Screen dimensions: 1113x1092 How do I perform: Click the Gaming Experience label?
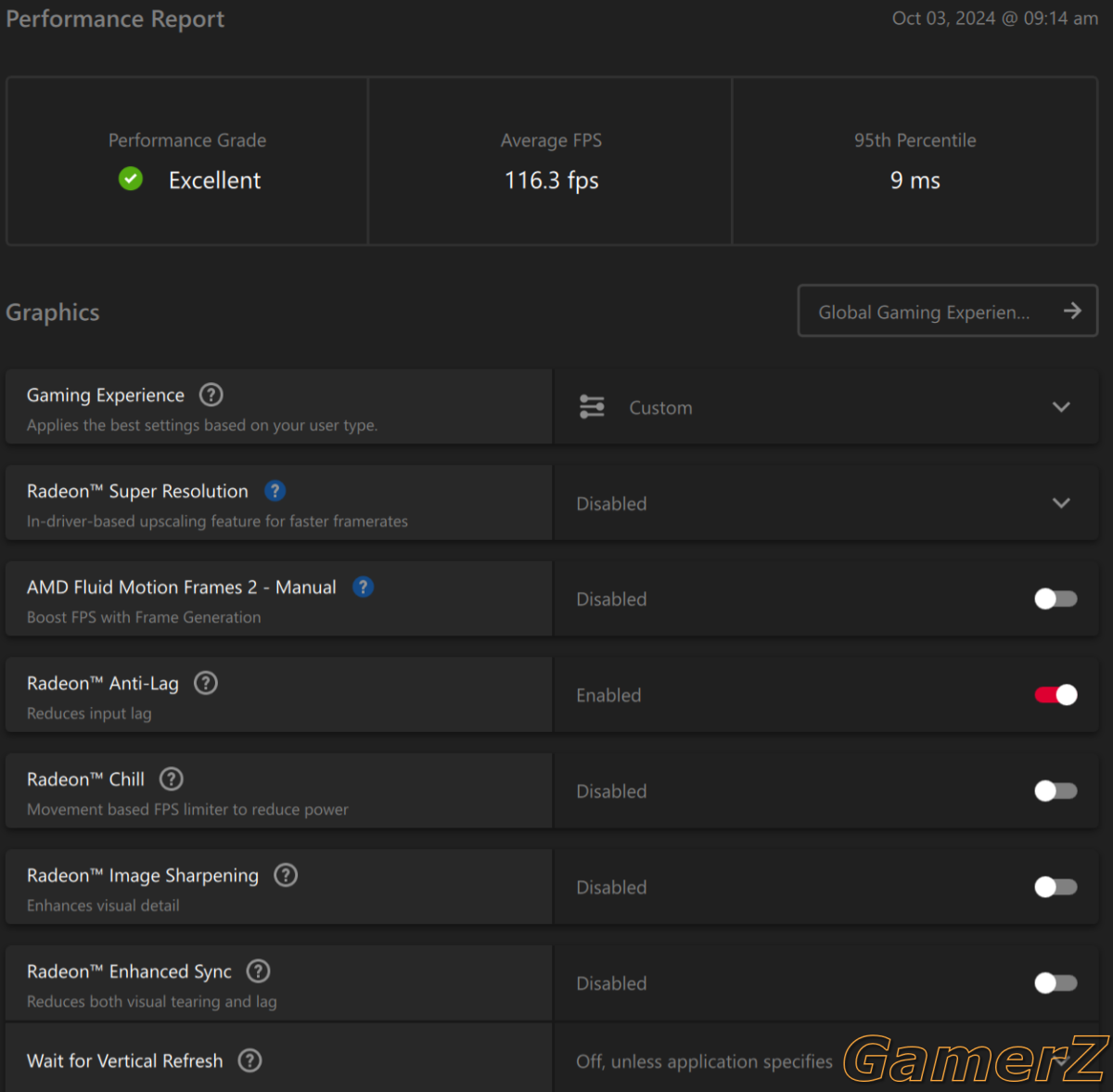[x=106, y=395]
